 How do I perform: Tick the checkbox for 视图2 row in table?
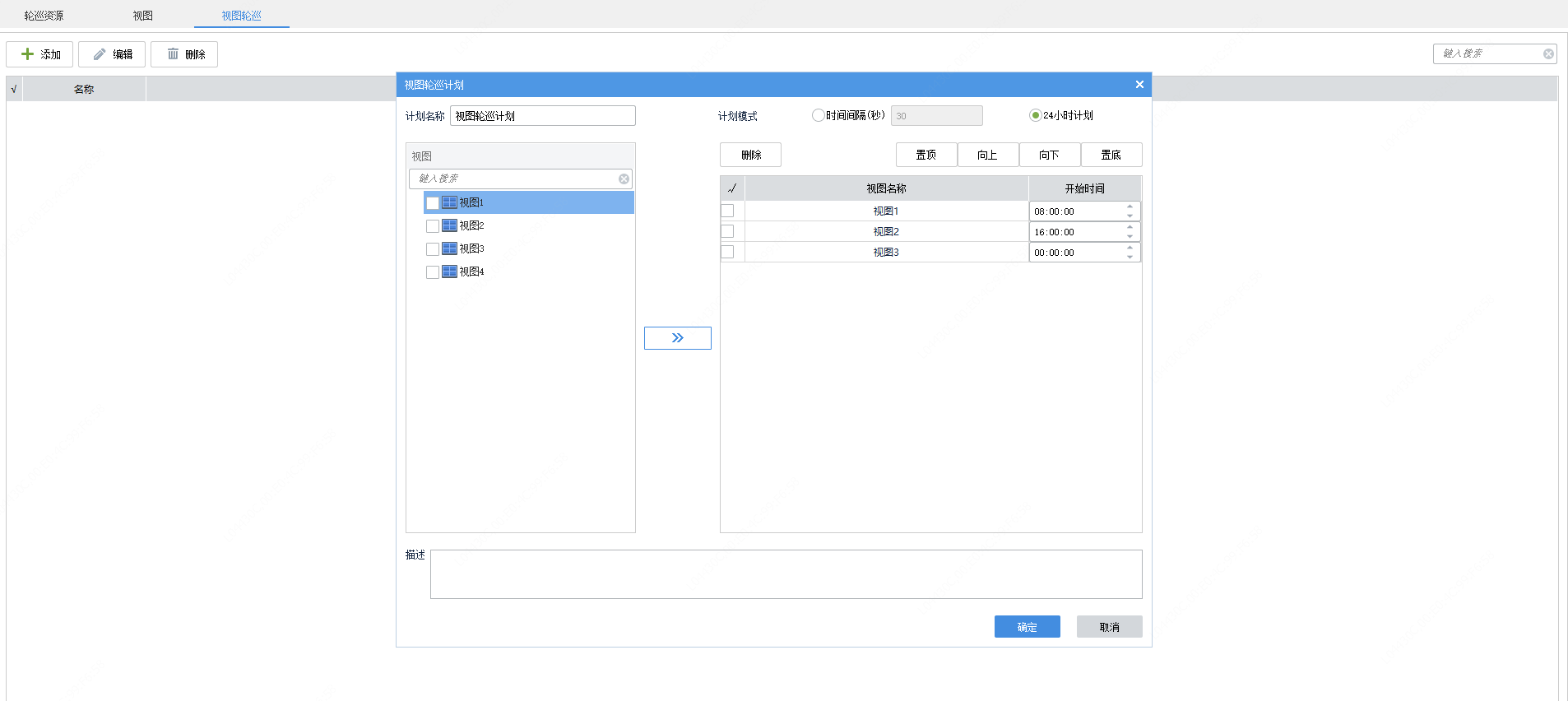(x=727, y=231)
